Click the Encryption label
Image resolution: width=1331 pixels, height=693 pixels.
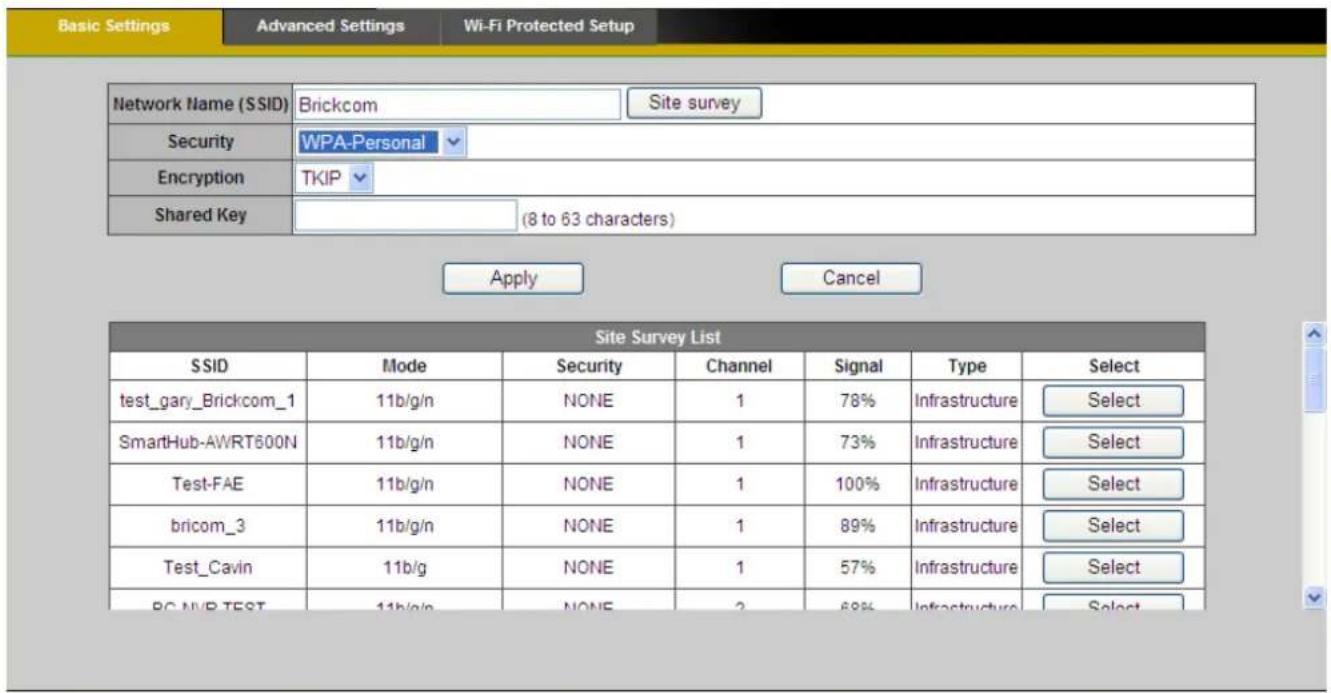pyautogui.click(x=200, y=178)
